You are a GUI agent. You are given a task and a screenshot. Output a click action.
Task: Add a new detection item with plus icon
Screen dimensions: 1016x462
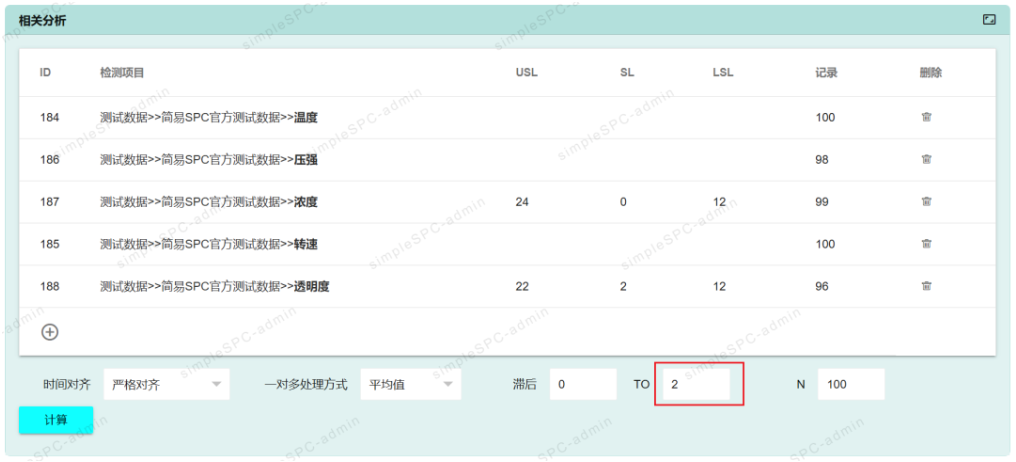(49, 332)
